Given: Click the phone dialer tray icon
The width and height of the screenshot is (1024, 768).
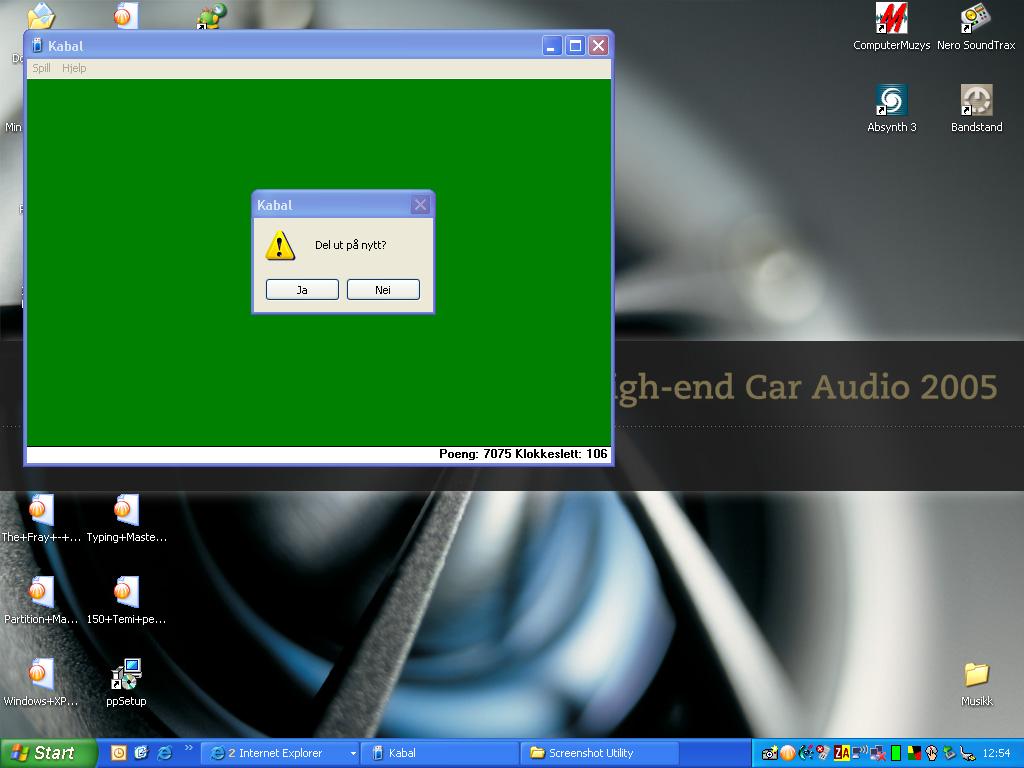Looking at the screenshot, I should pyautogui.click(x=806, y=754).
